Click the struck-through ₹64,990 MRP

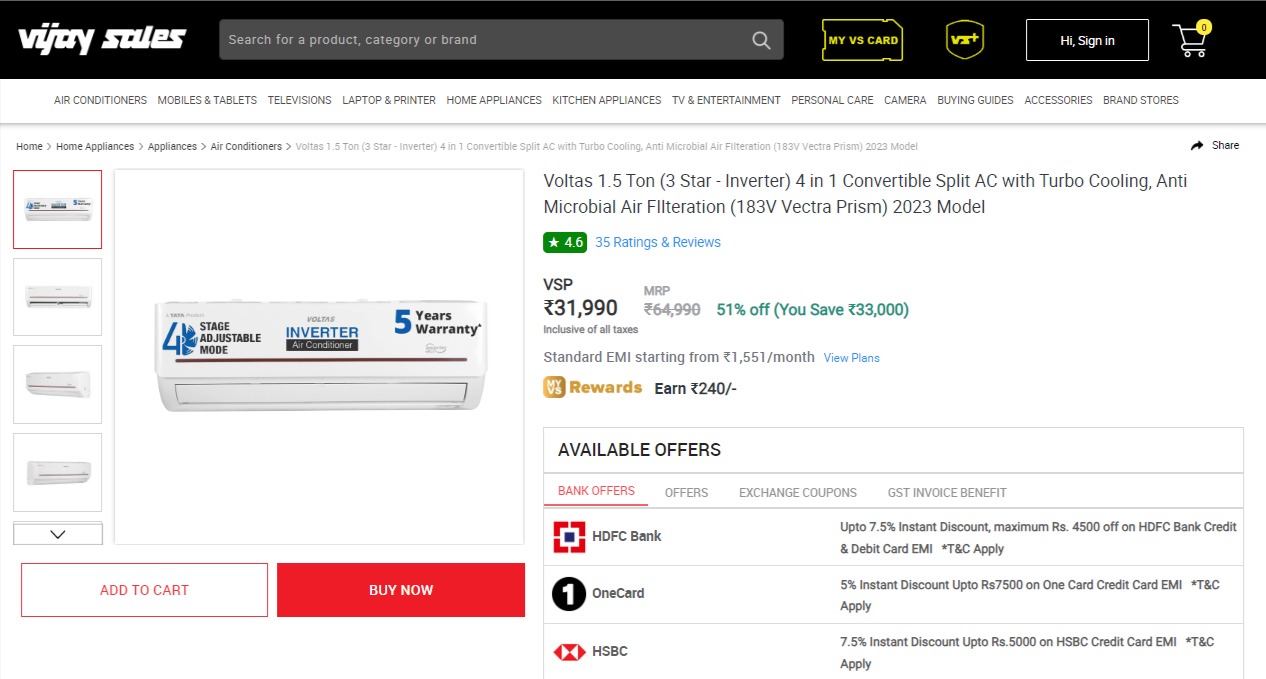click(672, 310)
